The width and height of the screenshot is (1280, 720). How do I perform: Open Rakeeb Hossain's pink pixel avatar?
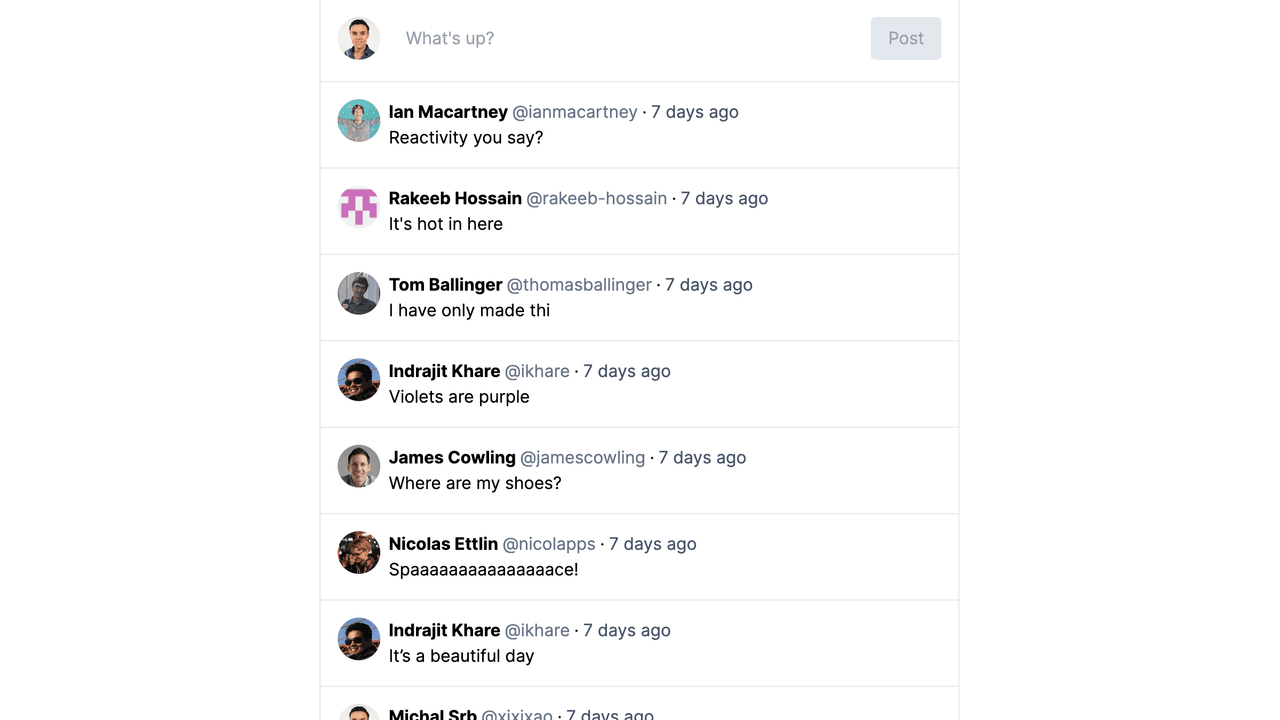(x=359, y=207)
